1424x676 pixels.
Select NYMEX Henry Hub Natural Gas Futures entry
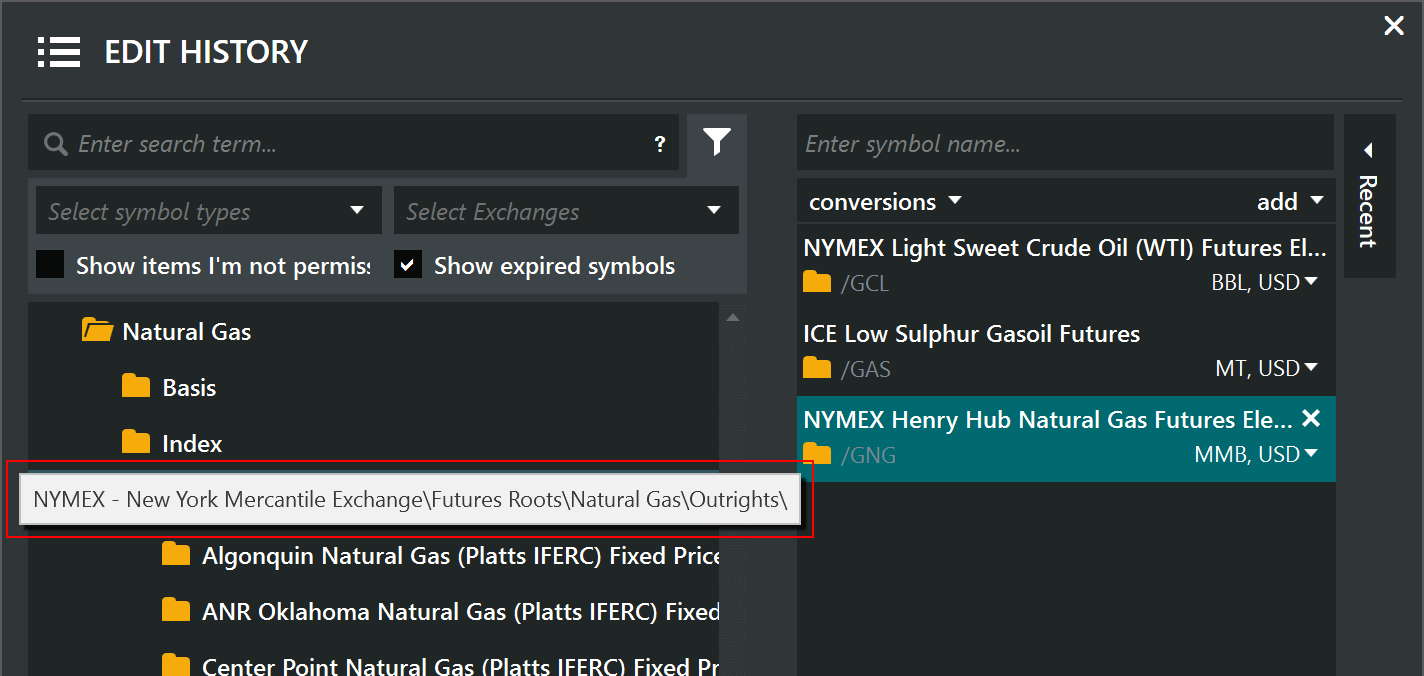point(1066,438)
